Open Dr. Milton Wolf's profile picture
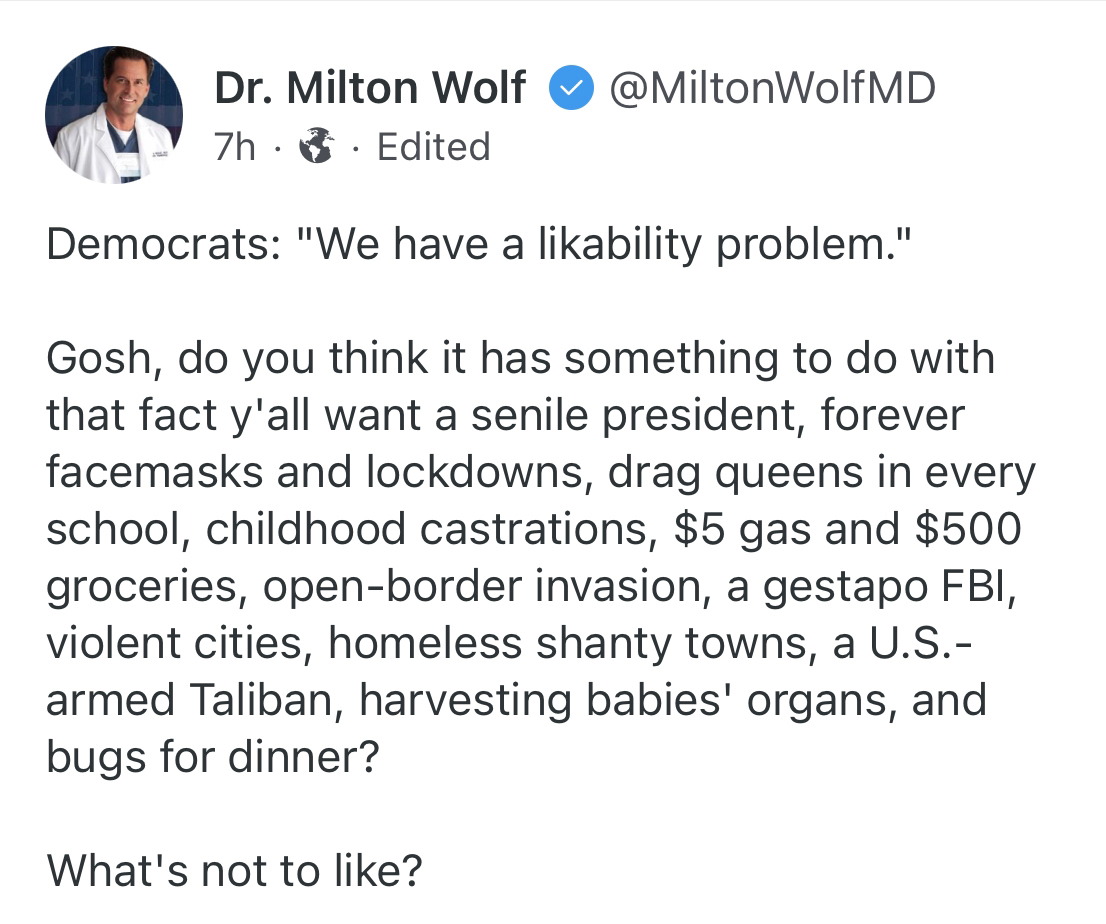Screen dimensions: 1106x924 tap(114, 115)
